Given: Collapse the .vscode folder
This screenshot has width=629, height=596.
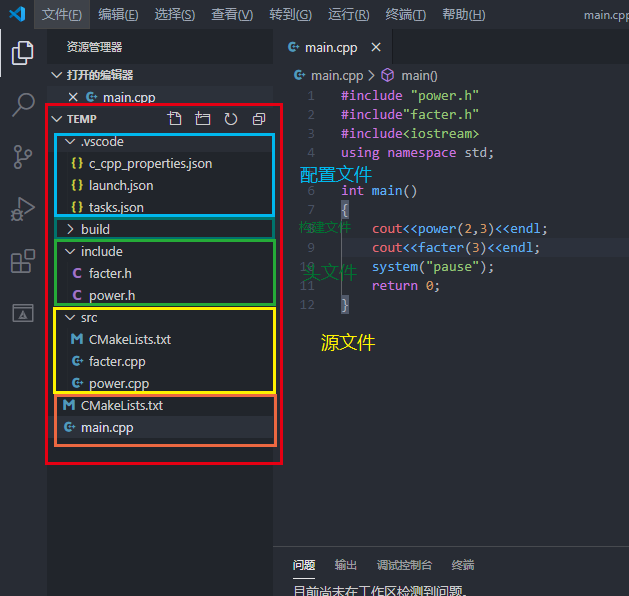Looking at the screenshot, I should click(x=70, y=141).
